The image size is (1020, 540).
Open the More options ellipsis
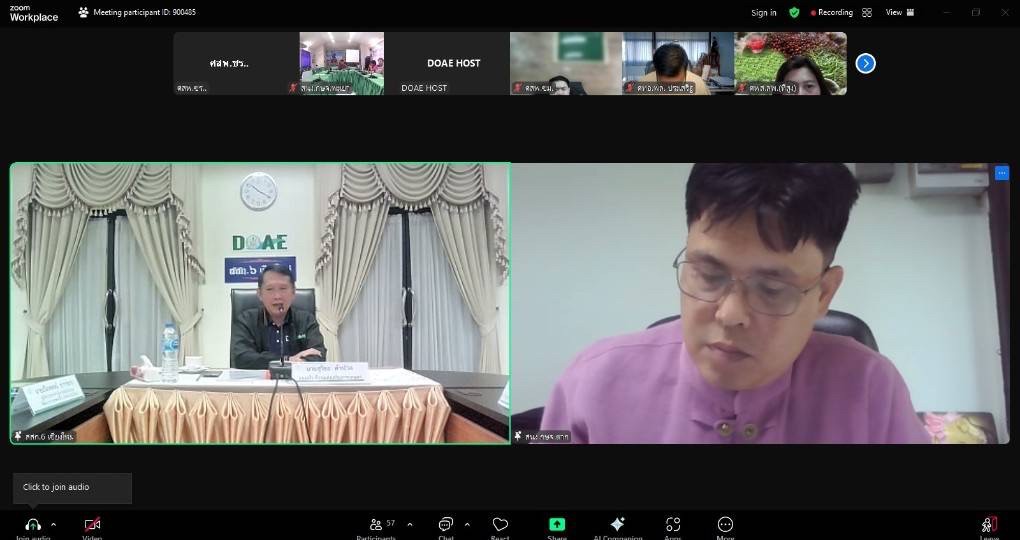(x=725, y=525)
